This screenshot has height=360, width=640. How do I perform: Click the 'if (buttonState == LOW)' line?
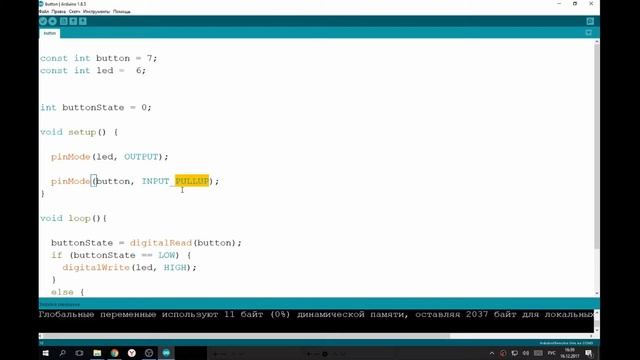(121, 255)
